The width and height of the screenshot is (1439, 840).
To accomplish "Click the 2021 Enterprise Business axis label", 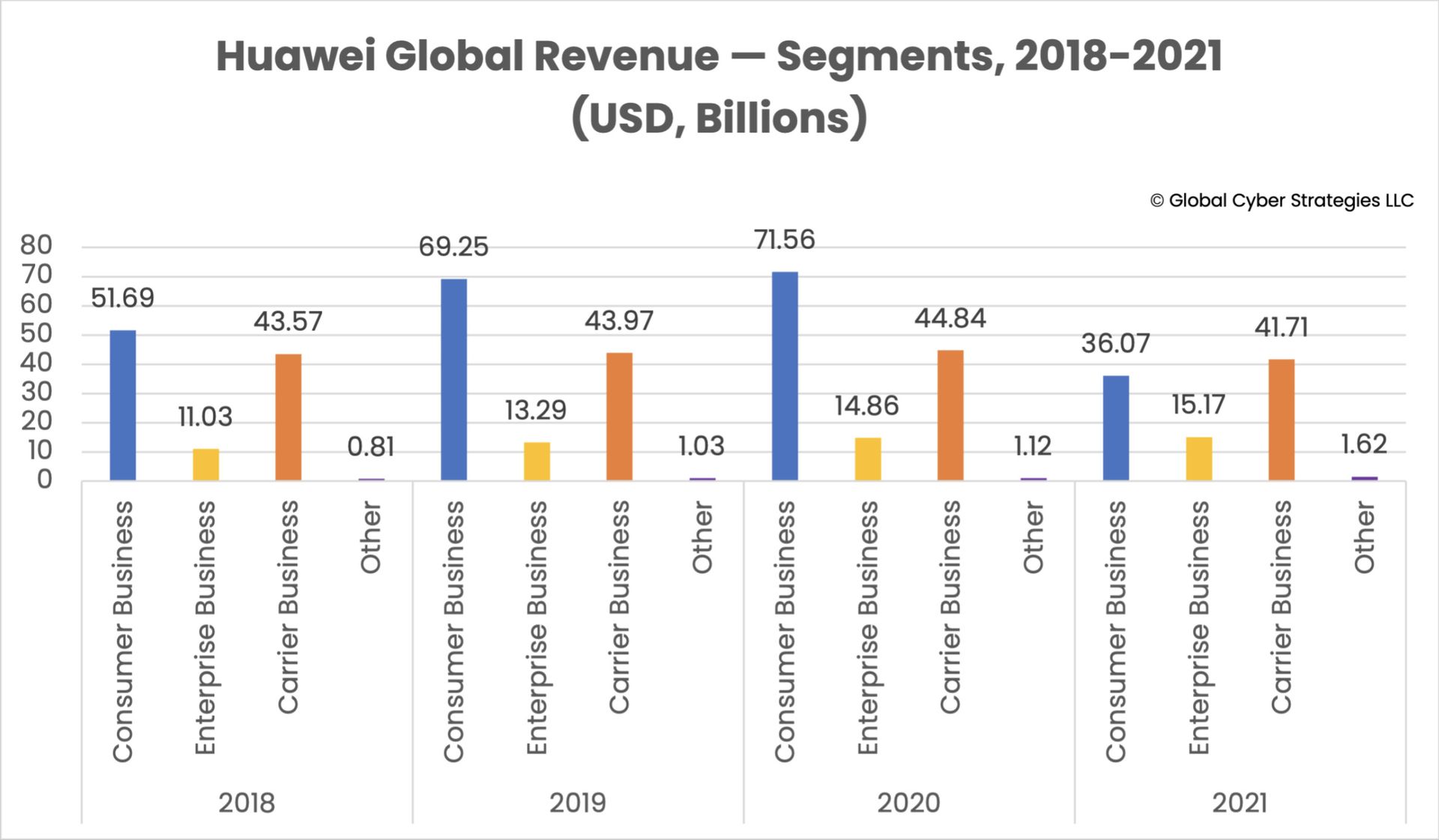I will click(1199, 628).
